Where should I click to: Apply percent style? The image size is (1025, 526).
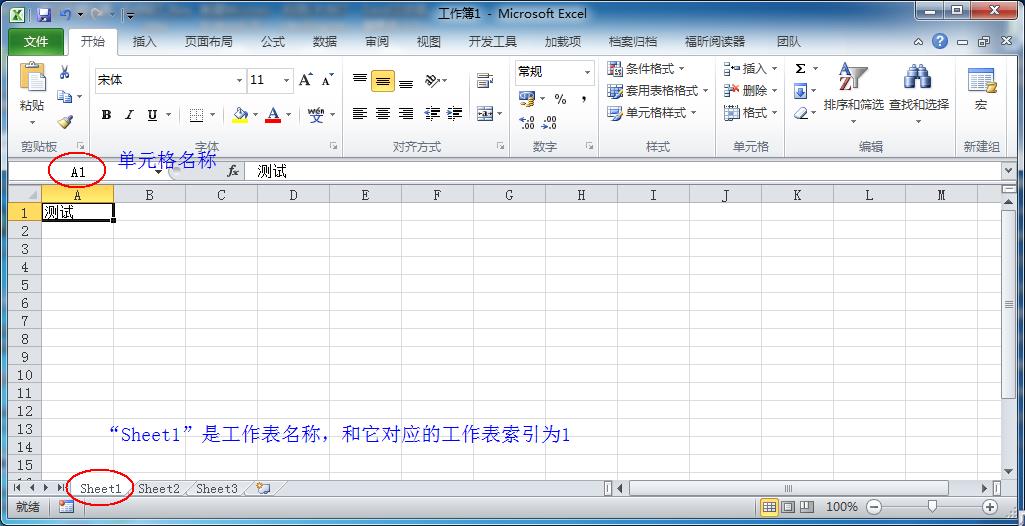pyautogui.click(x=560, y=99)
